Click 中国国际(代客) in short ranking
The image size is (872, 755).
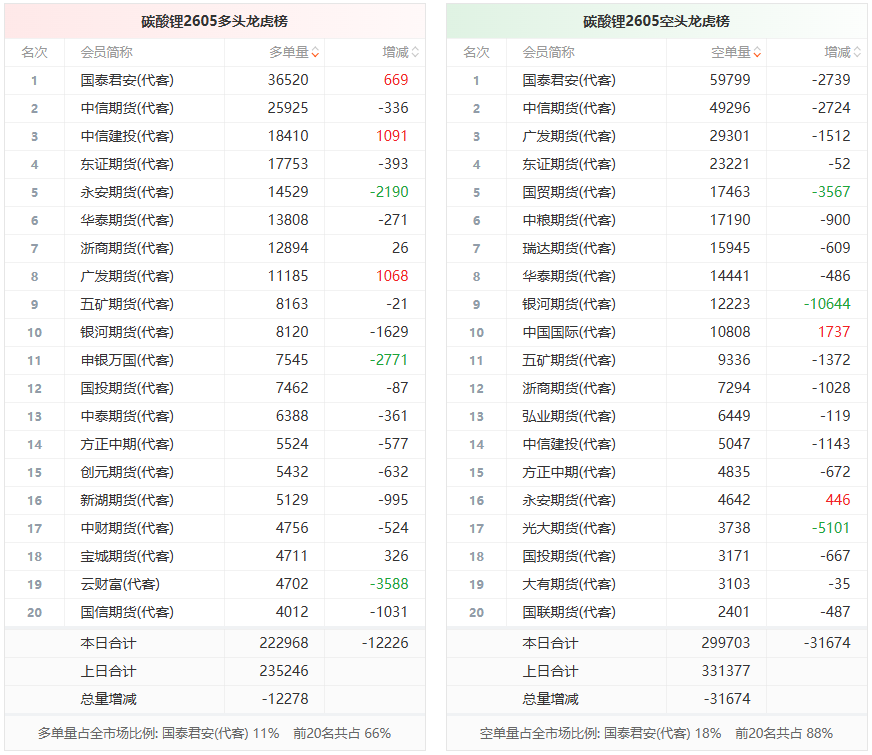pos(569,332)
